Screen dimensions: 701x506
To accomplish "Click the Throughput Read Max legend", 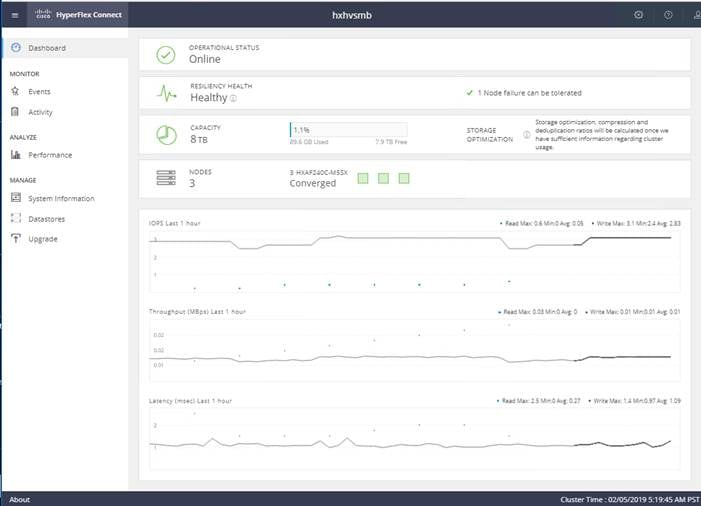I will click(x=538, y=312).
